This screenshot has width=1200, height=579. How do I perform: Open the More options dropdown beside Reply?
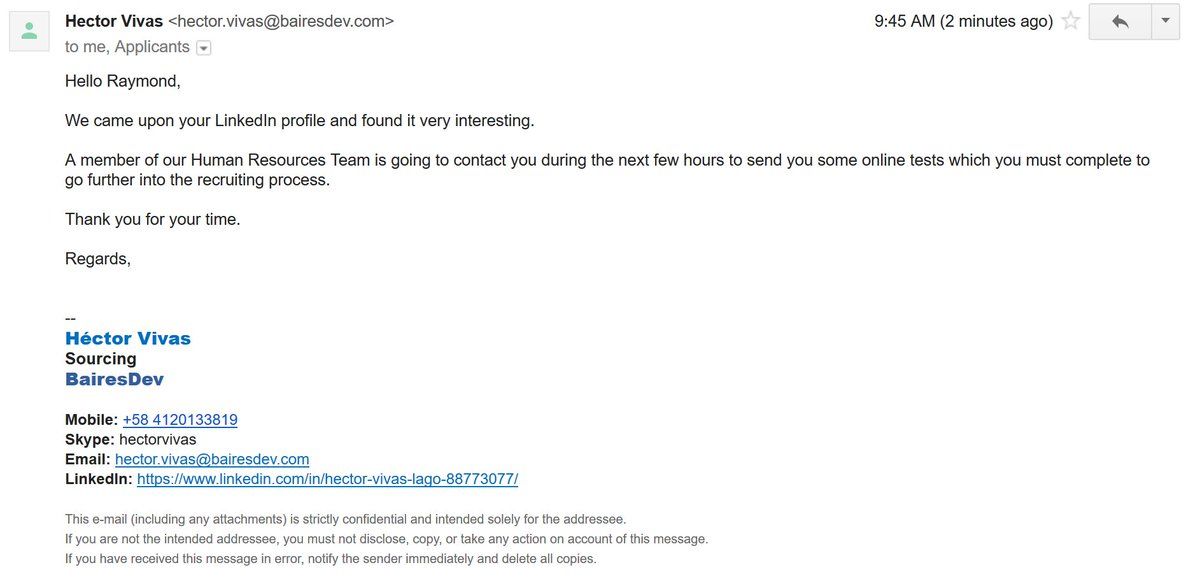1165,21
